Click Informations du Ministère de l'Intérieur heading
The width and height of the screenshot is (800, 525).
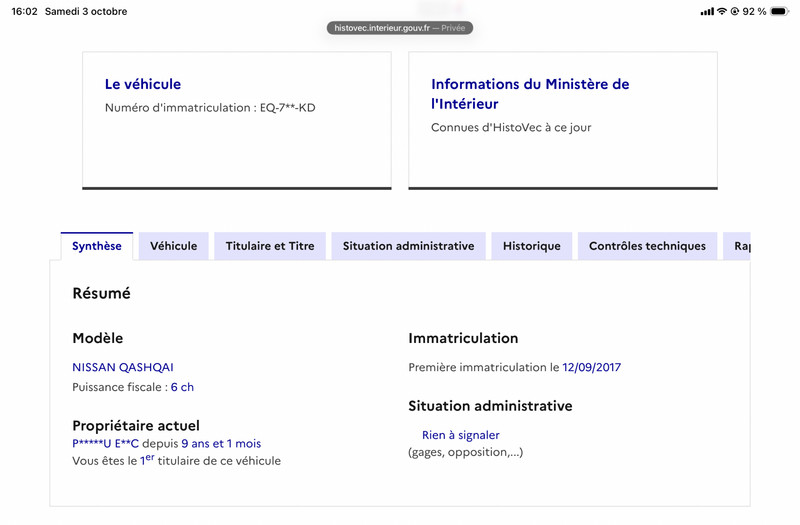(530, 94)
